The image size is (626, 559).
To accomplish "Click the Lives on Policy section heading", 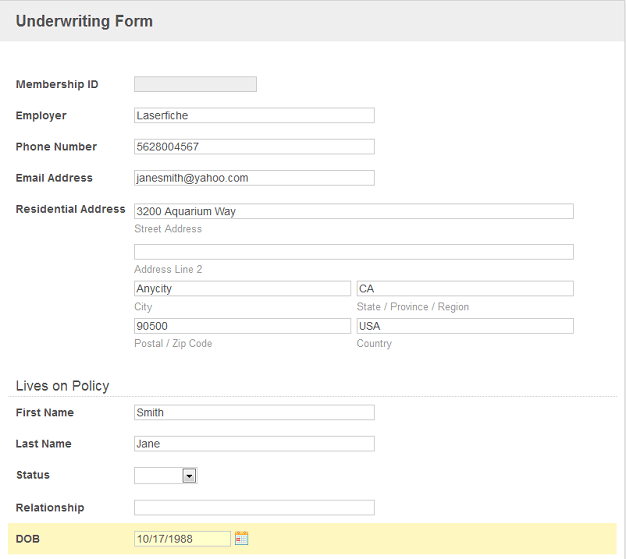I will pyautogui.click(x=62, y=386).
